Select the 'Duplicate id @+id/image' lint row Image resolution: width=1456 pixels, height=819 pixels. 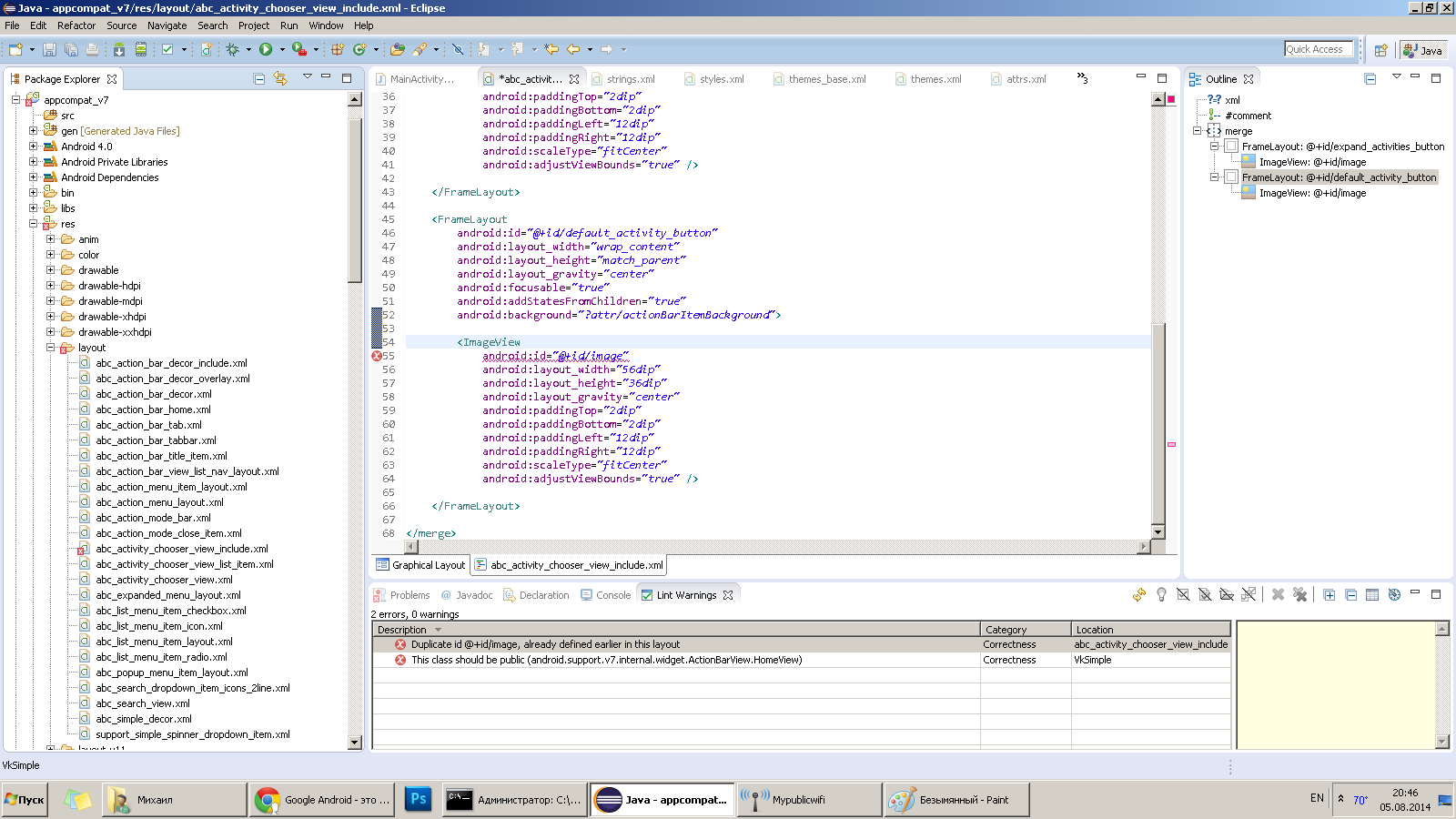click(x=801, y=644)
